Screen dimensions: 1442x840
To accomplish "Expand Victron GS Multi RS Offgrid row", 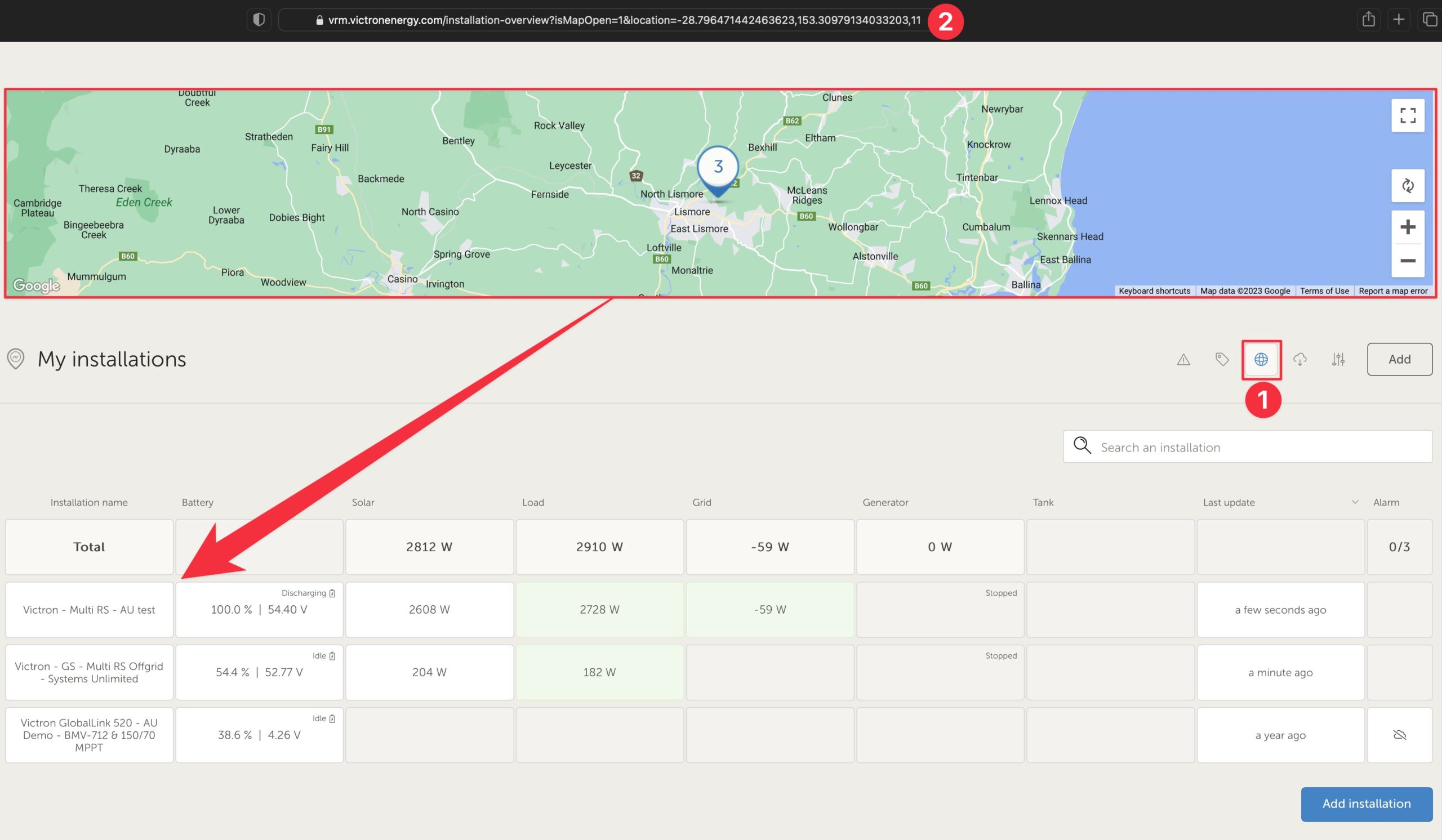I will click(89, 672).
